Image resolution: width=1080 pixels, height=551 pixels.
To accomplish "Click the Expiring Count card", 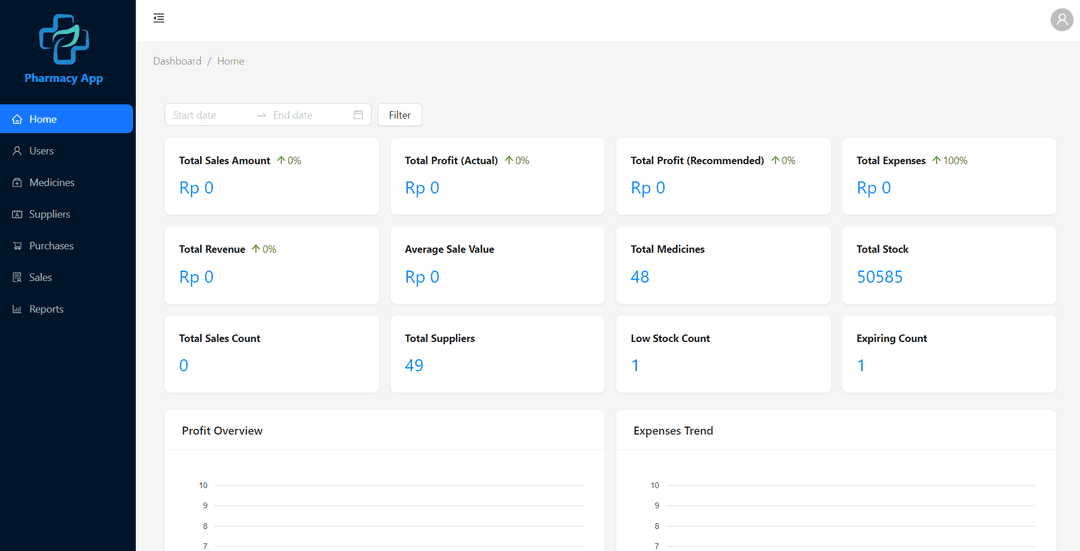I will click(x=948, y=354).
